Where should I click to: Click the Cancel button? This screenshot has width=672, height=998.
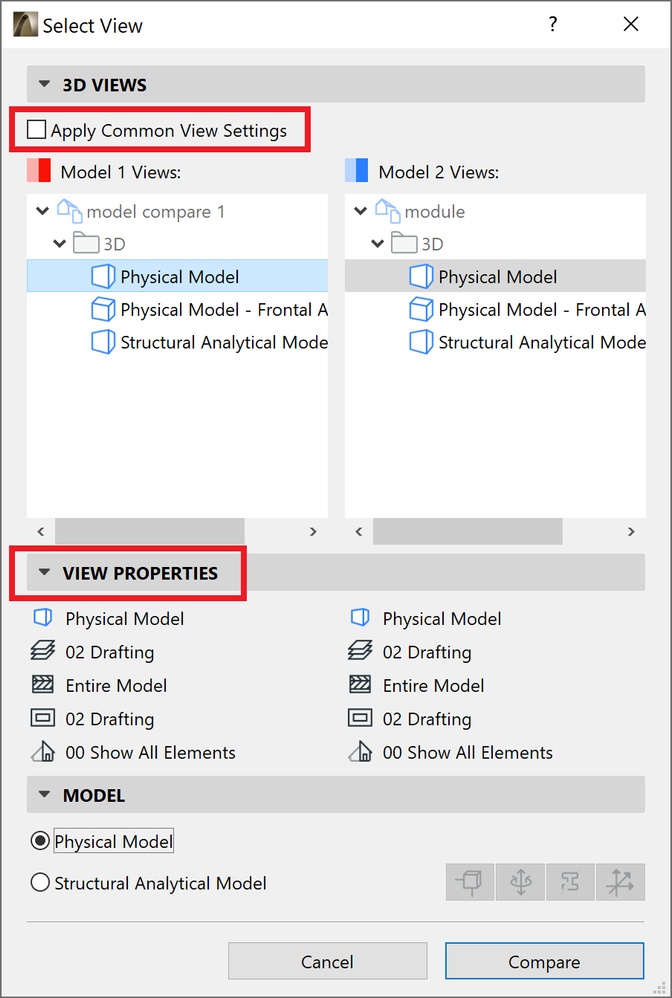pyautogui.click(x=327, y=962)
